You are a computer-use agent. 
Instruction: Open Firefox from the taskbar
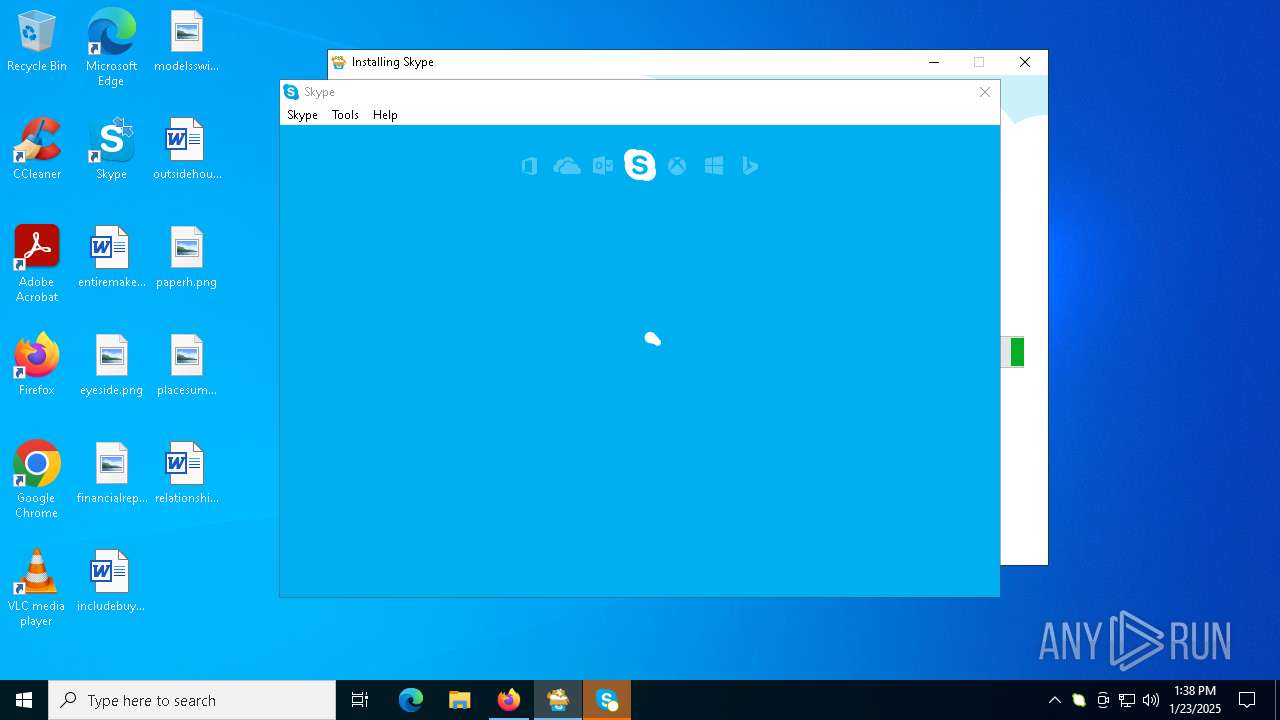coord(509,700)
